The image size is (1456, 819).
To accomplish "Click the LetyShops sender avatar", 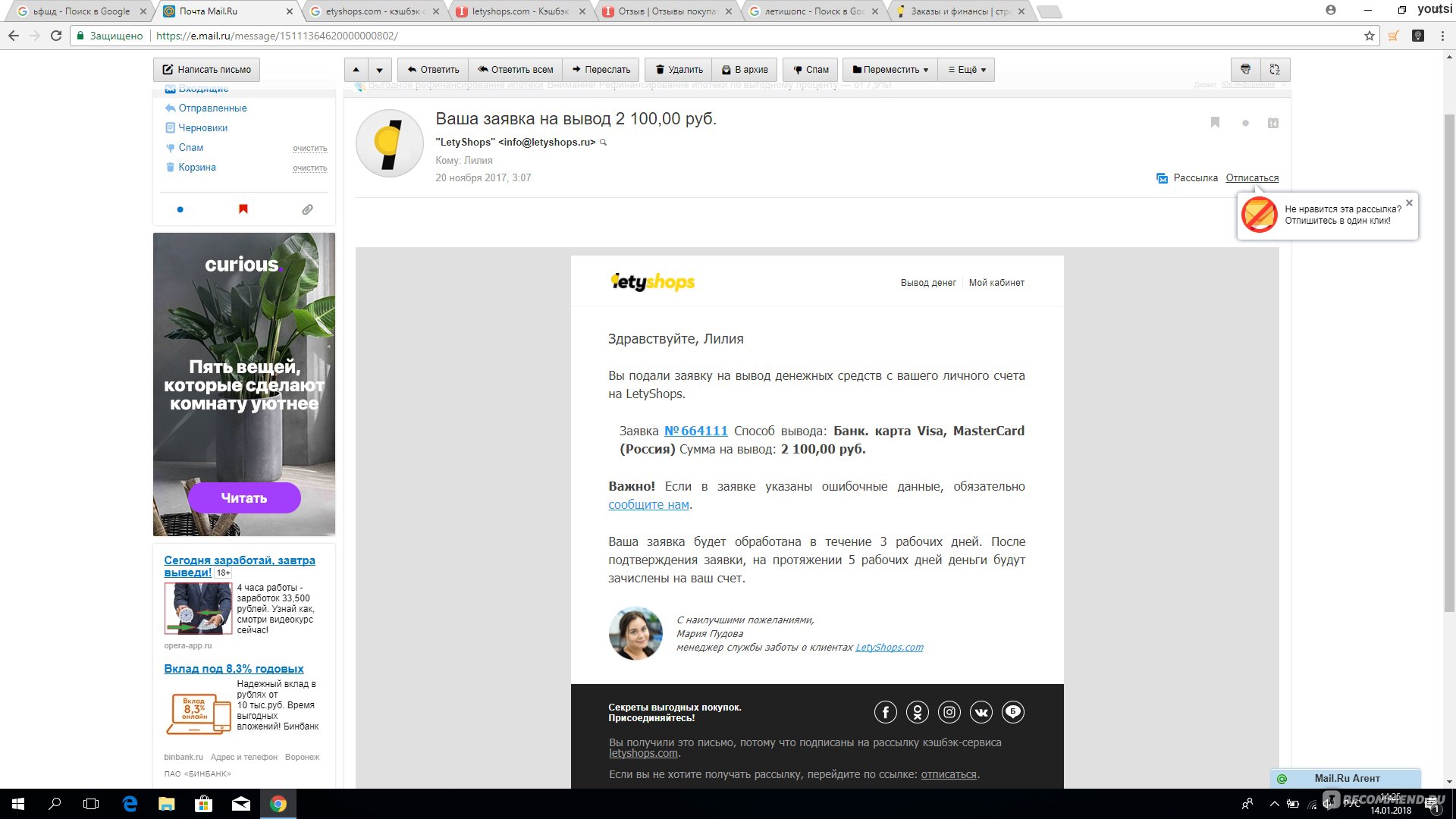I will [x=390, y=143].
